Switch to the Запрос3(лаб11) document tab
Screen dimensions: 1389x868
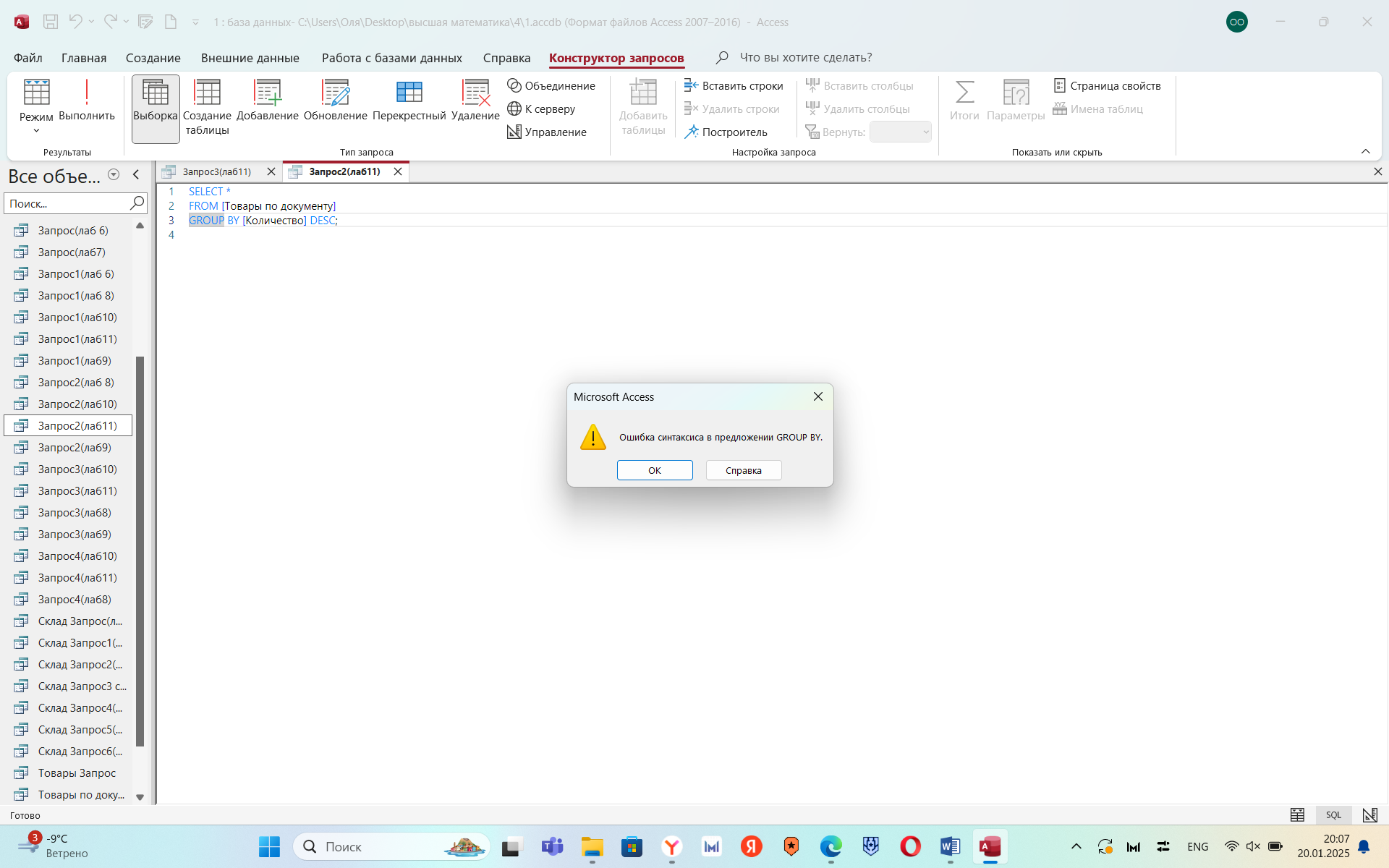click(217, 171)
